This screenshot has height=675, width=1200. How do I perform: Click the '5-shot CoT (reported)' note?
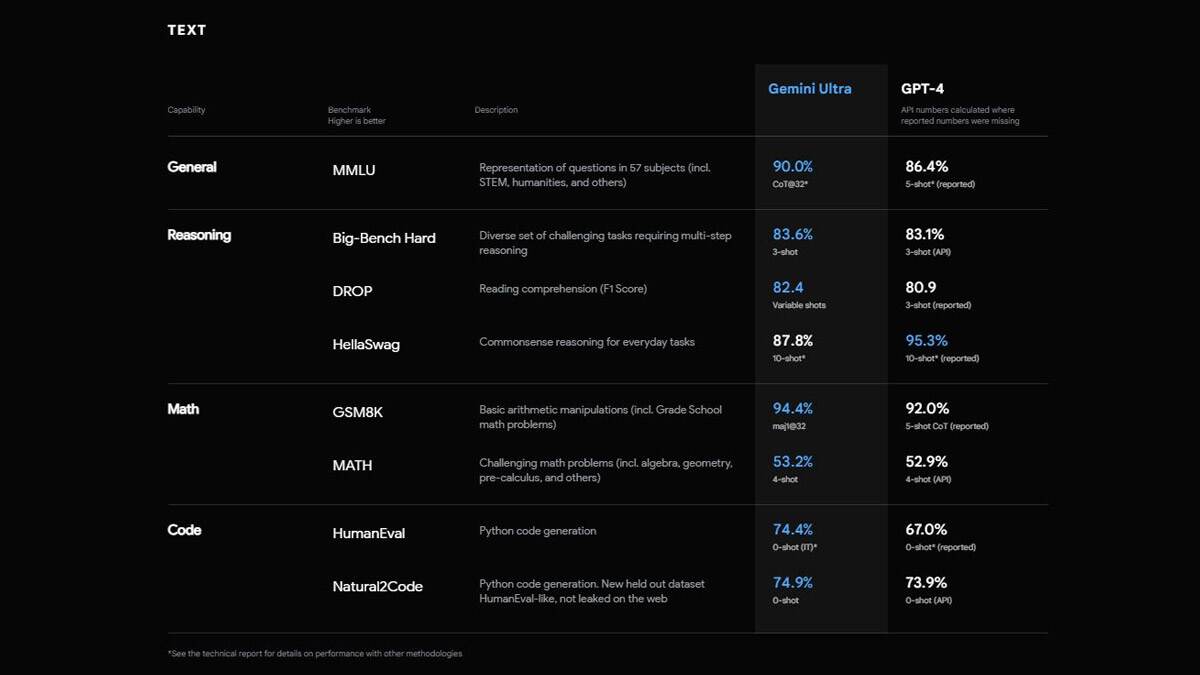tap(947, 427)
